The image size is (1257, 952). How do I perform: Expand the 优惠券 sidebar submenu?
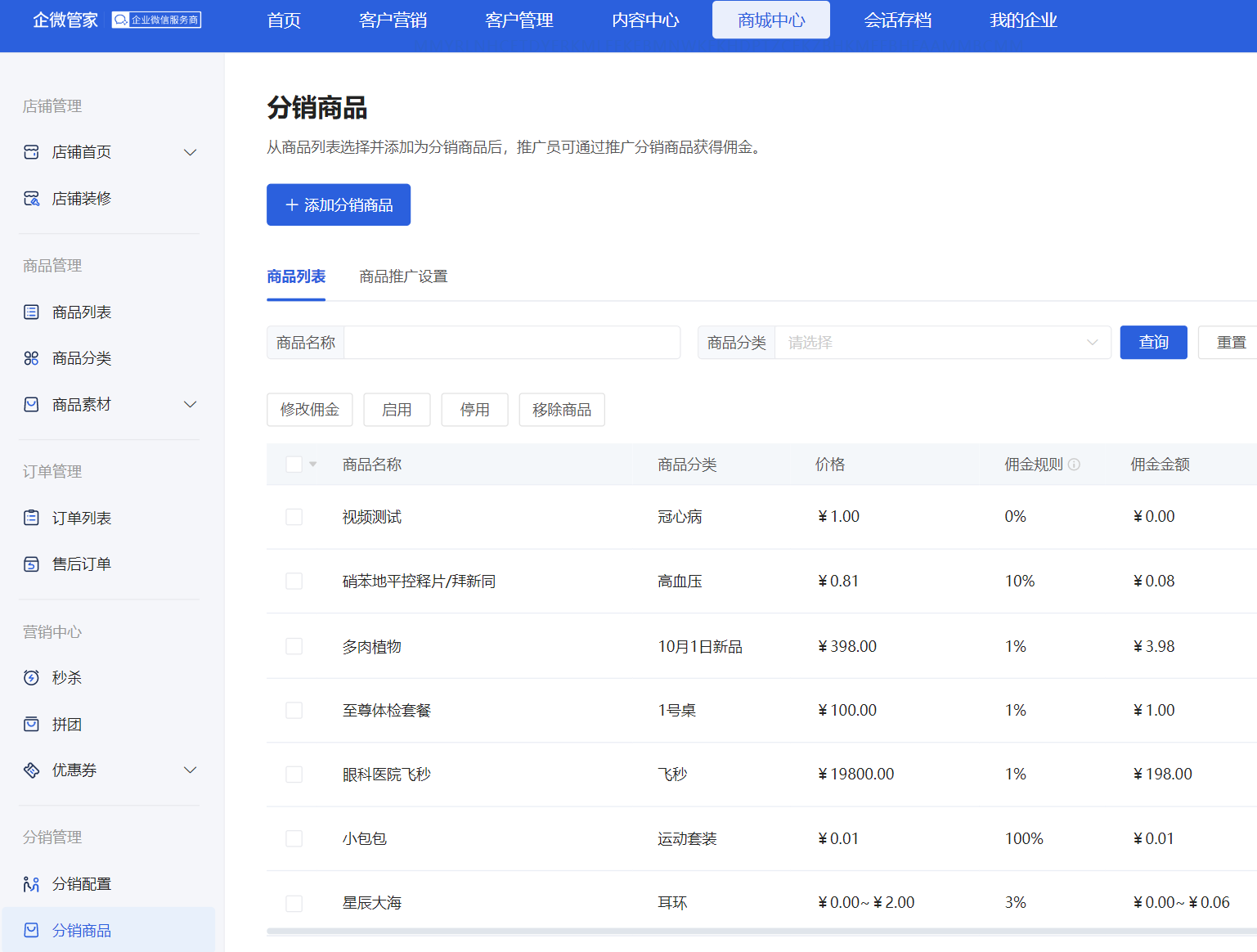pos(190,770)
